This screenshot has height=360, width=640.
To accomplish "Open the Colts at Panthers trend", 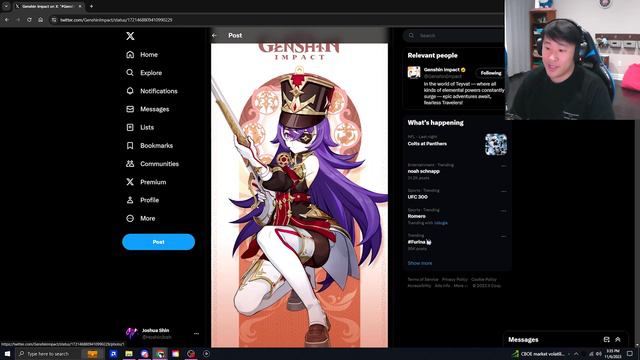I will 427,144.
